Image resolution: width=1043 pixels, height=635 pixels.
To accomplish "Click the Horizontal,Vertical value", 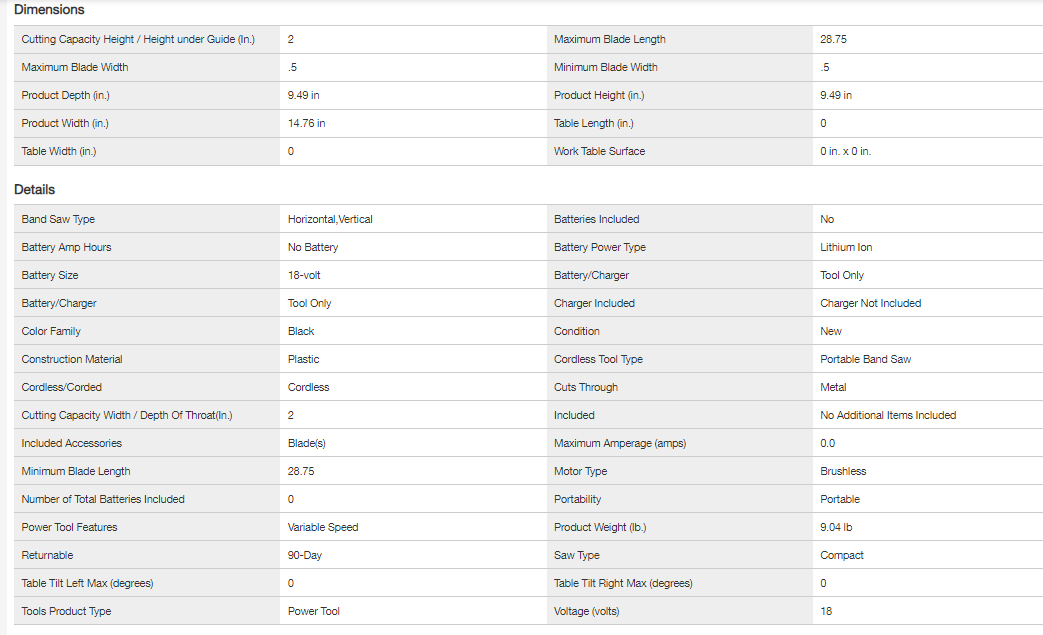I will (x=330, y=219).
